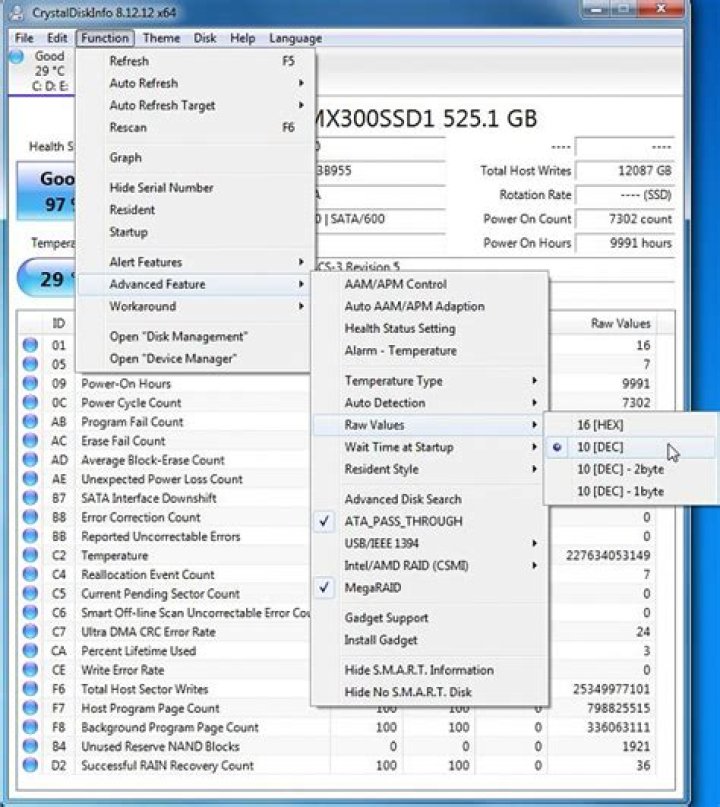Click status circle for CA Percent Lifetime Used

30,650
